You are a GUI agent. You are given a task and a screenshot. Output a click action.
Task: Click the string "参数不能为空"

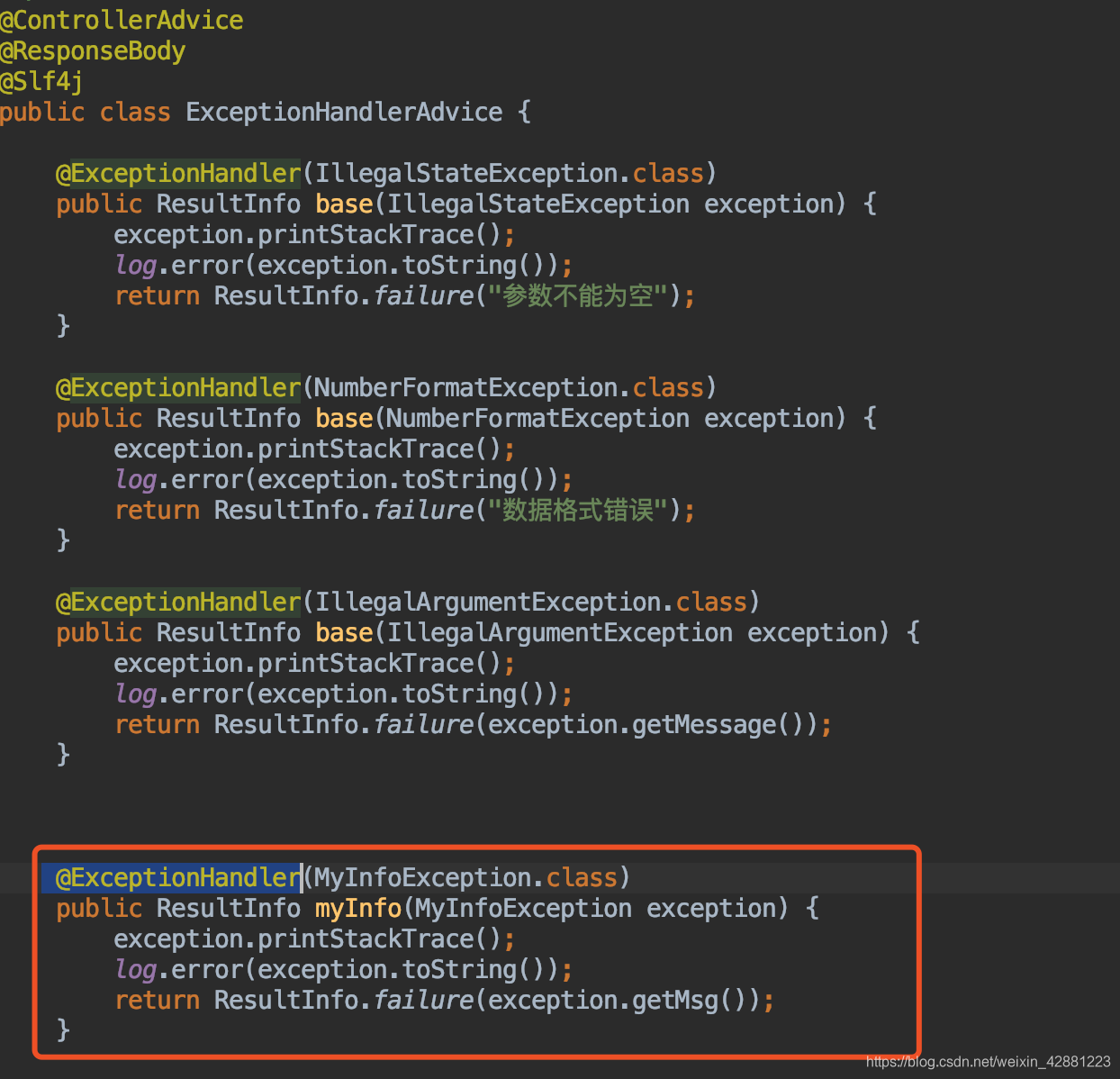pyautogui.click(x=578, y=295)
